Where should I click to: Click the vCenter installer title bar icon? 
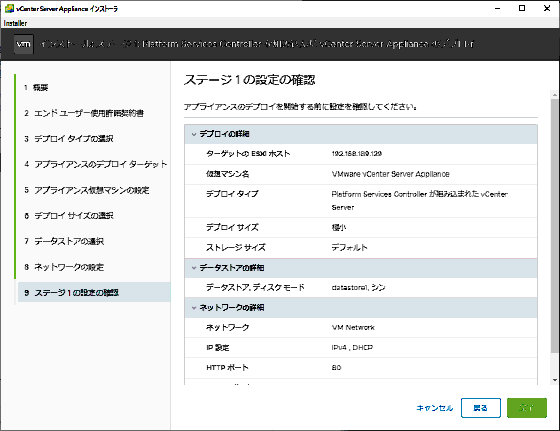[9, 9]
